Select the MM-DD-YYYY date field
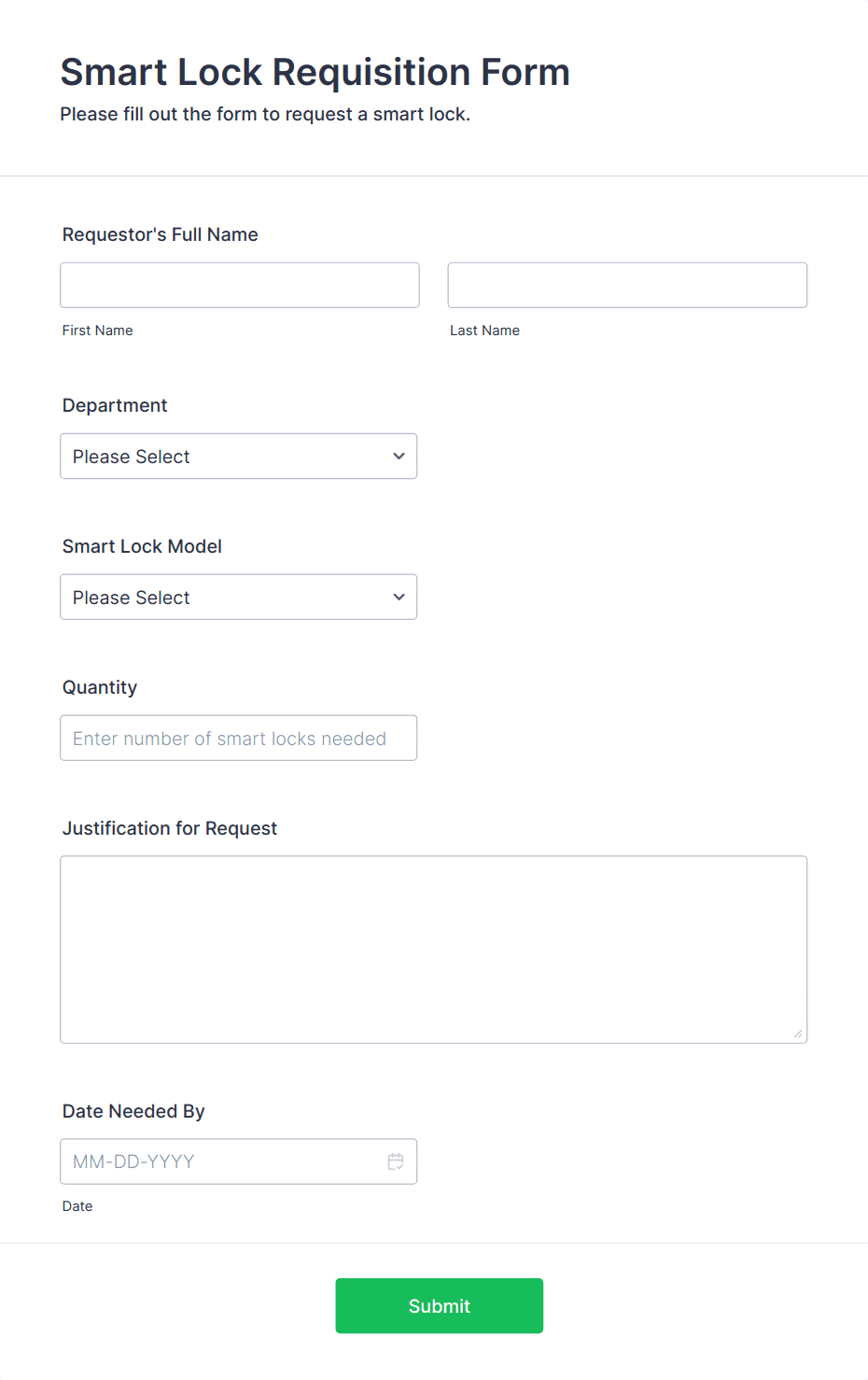The image size is (868, 1380). pos(239,1162)
